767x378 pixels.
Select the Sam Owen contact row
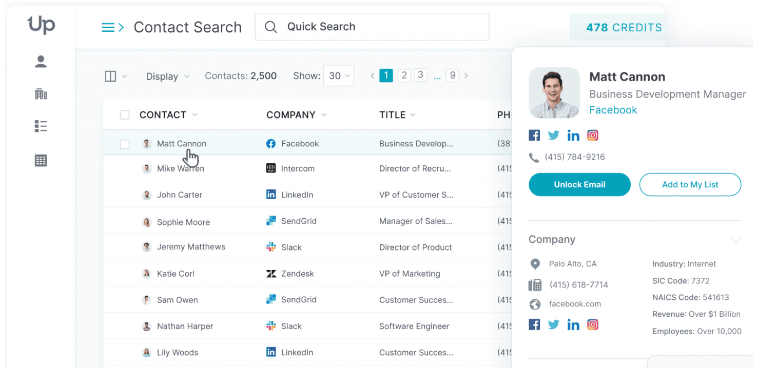[x=307, y=300]
